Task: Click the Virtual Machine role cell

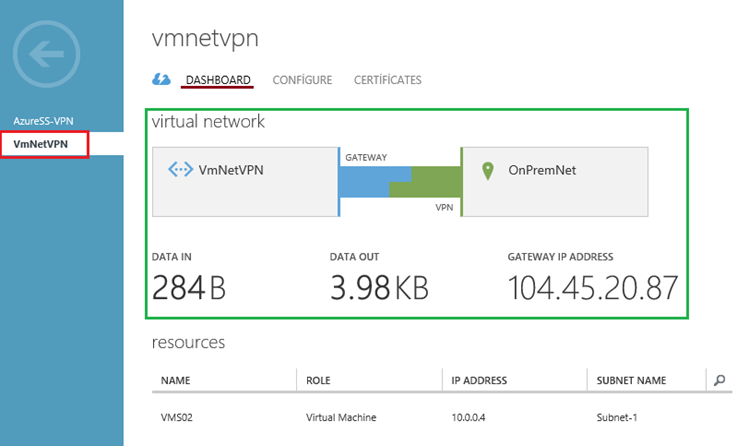Action: click(341, 417)
